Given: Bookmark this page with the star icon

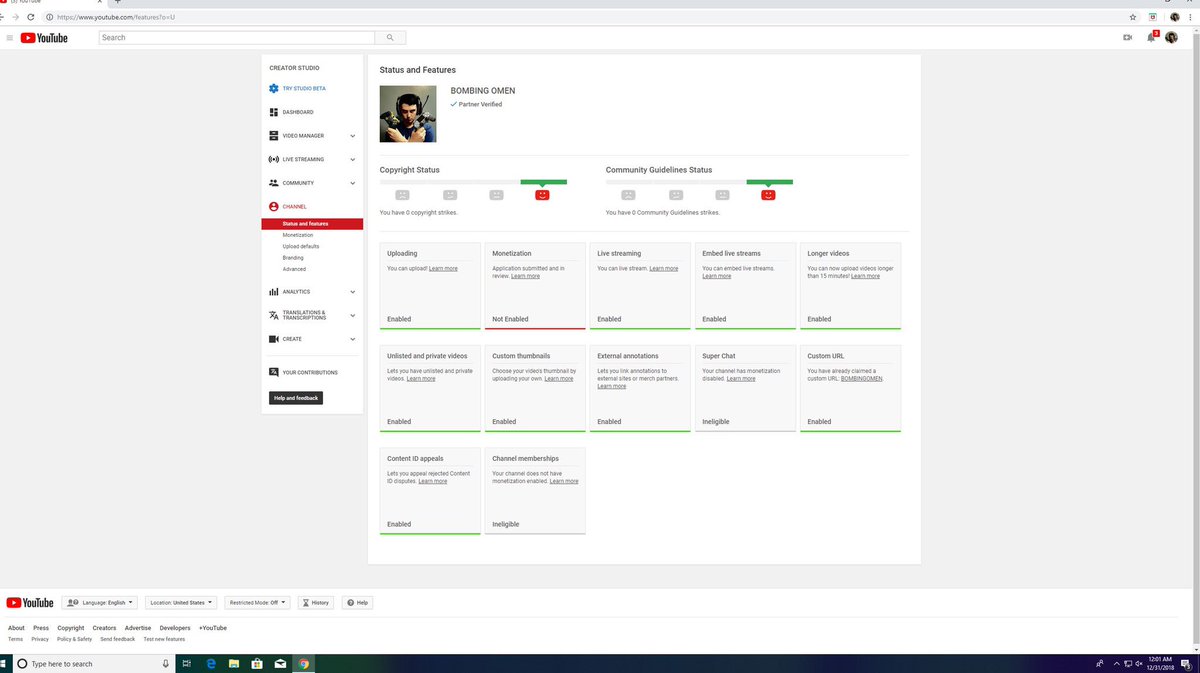Looking at the screenshot, I should point(1133,17).
